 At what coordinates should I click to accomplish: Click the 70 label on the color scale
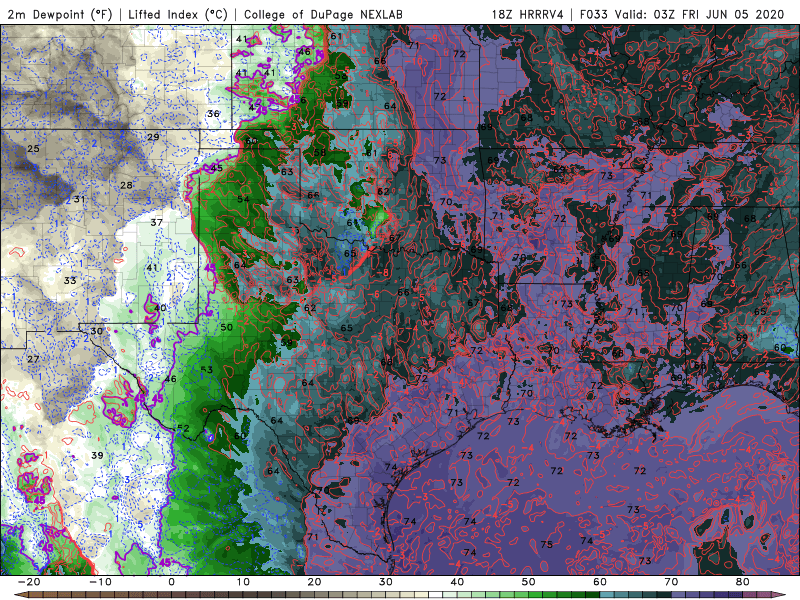click(671, 582)
